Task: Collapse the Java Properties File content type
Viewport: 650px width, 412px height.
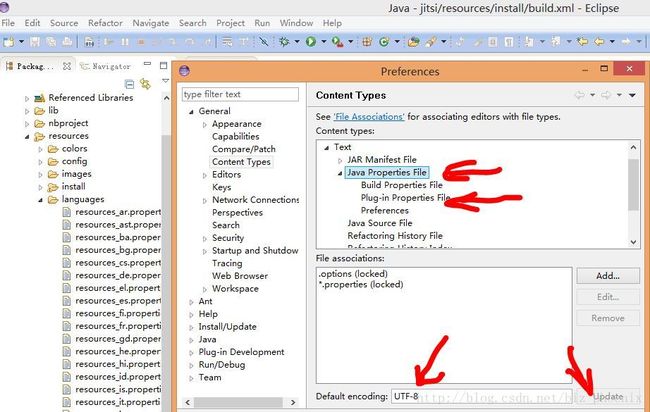Action: click(x=340, y=173)
